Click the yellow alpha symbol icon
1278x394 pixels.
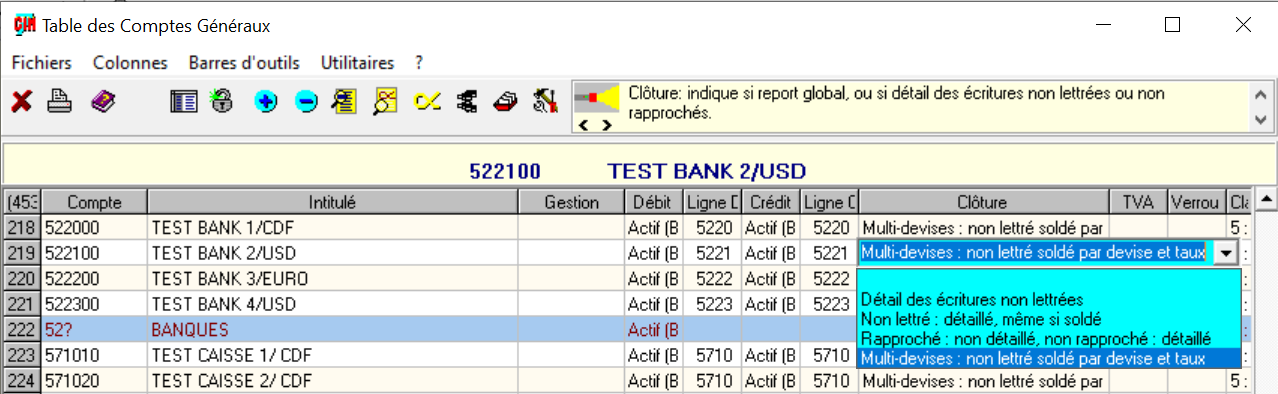[x=427, y=101]
